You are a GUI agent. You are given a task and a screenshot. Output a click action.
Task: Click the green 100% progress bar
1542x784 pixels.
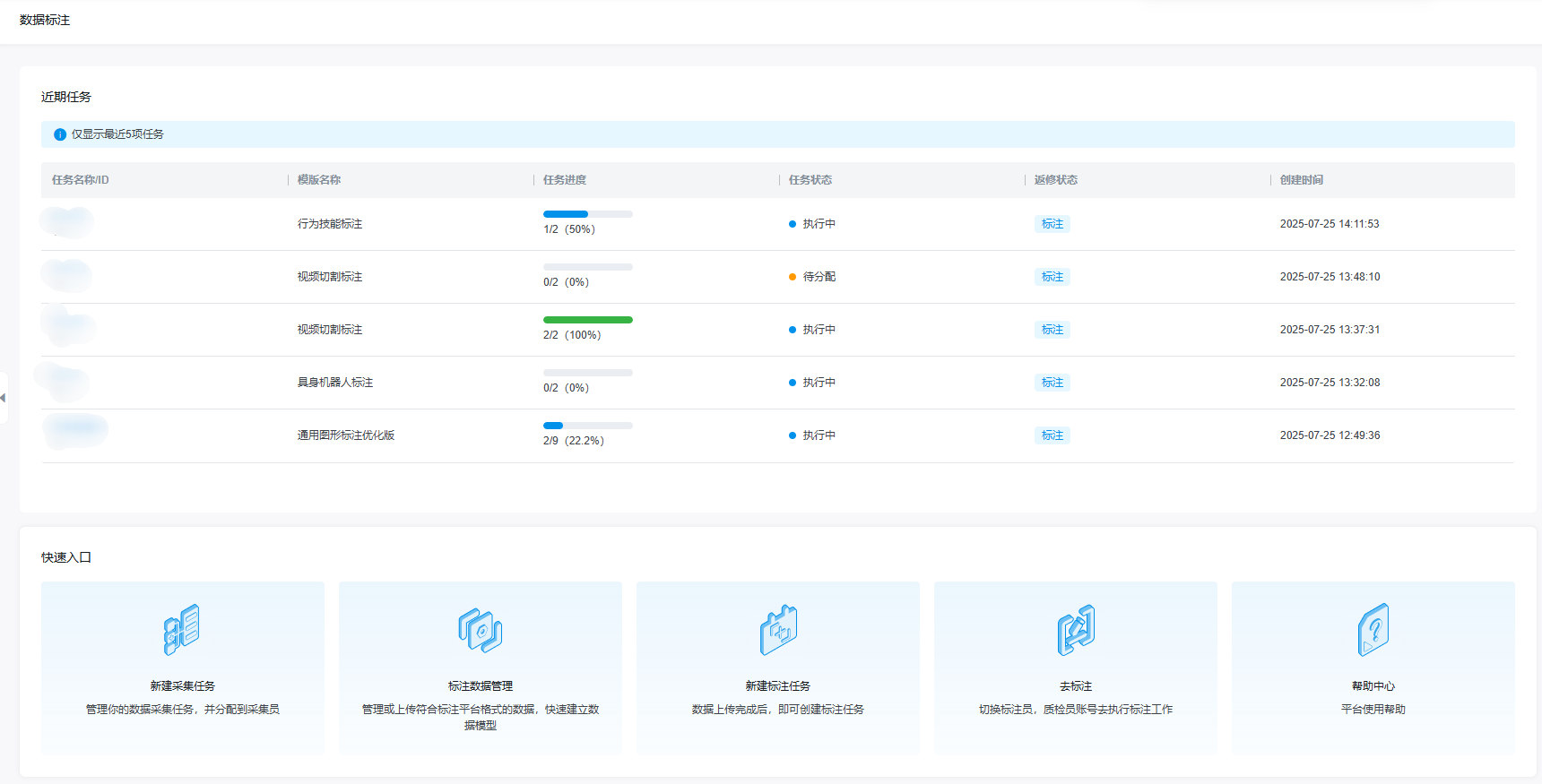coord(587,320)
